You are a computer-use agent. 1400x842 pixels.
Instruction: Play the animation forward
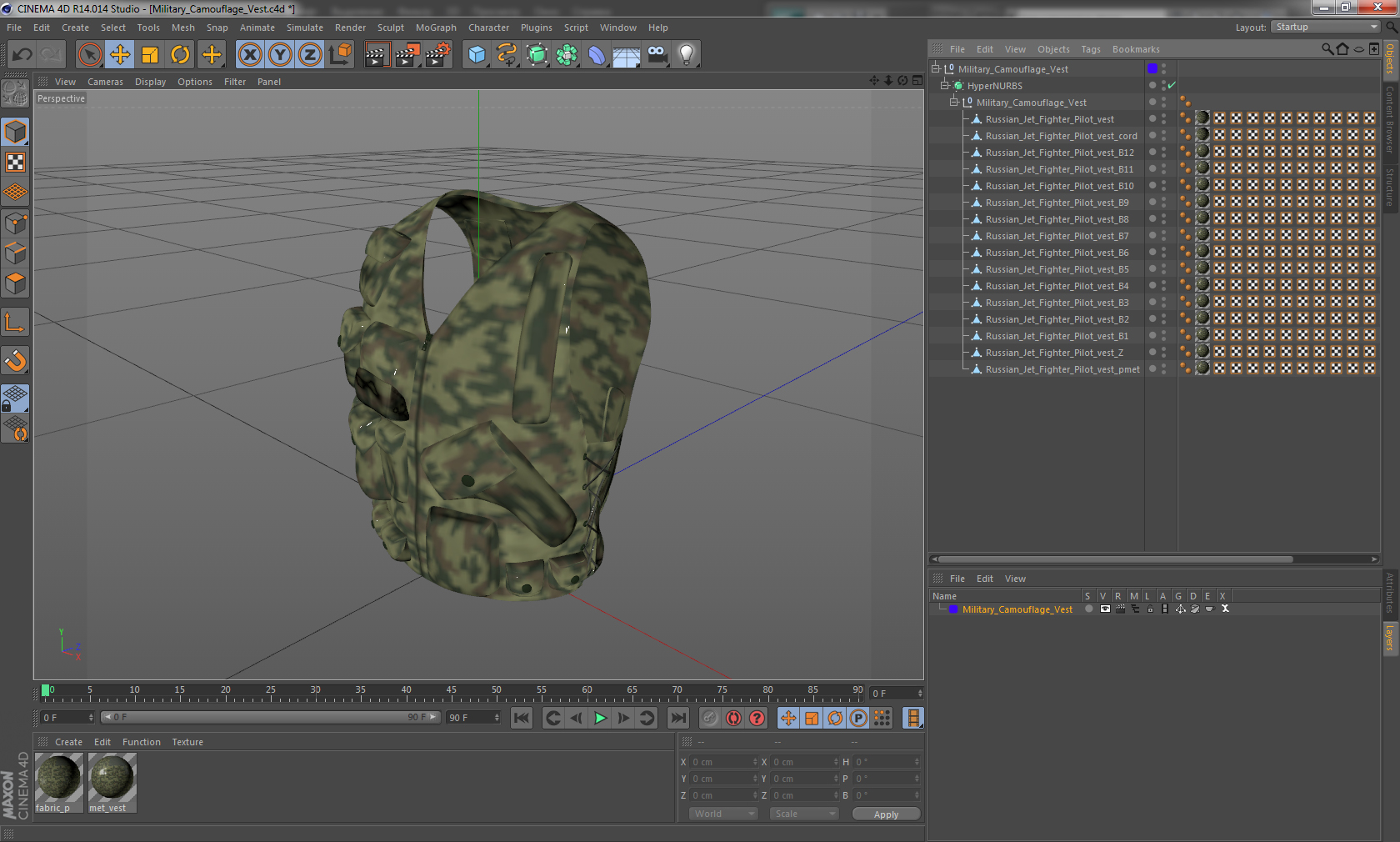coord(600,718)
